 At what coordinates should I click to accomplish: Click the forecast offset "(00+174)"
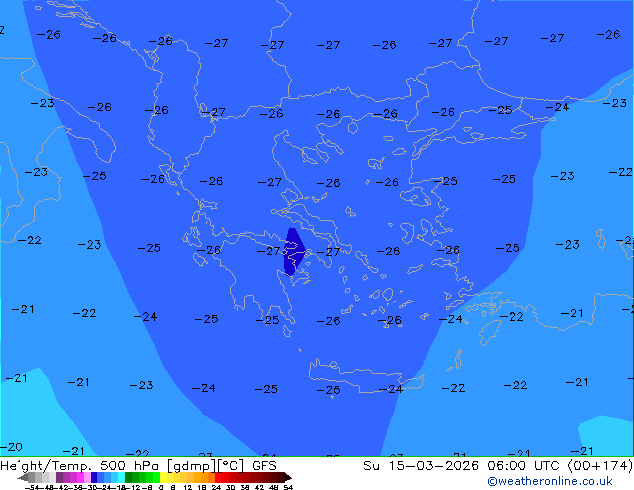[x=600, y=466]
